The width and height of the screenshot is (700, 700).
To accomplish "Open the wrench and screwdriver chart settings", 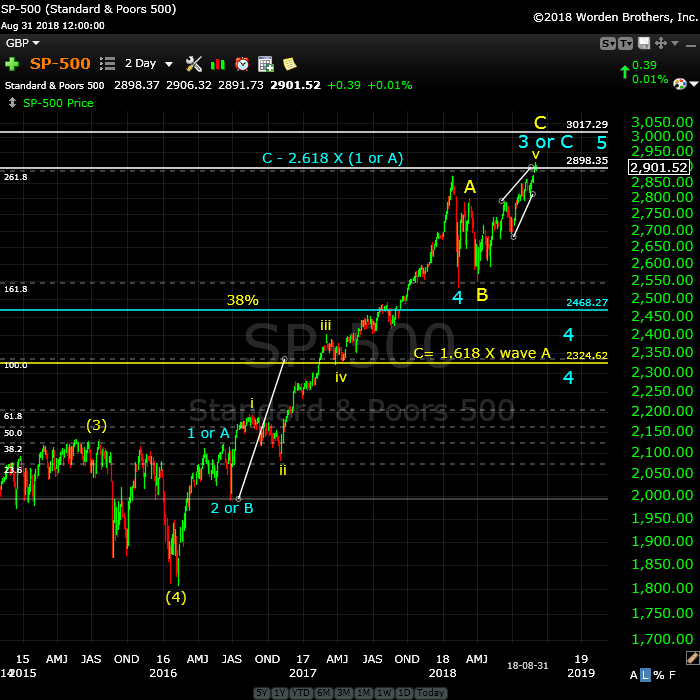I will click(194, 64).
